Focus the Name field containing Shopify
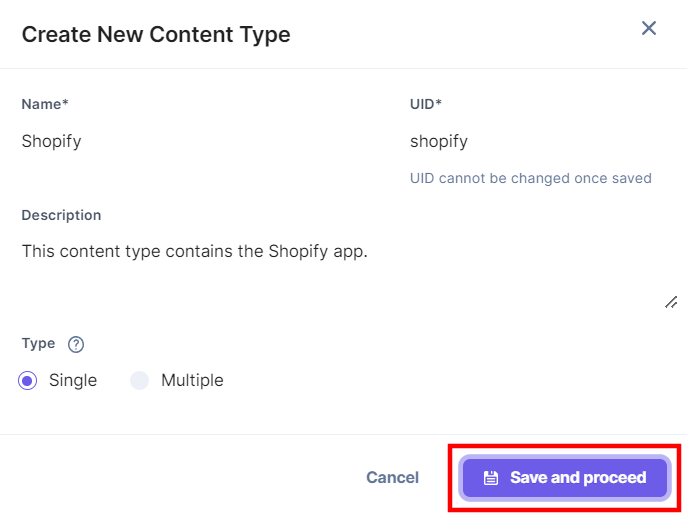 [205, 141]
